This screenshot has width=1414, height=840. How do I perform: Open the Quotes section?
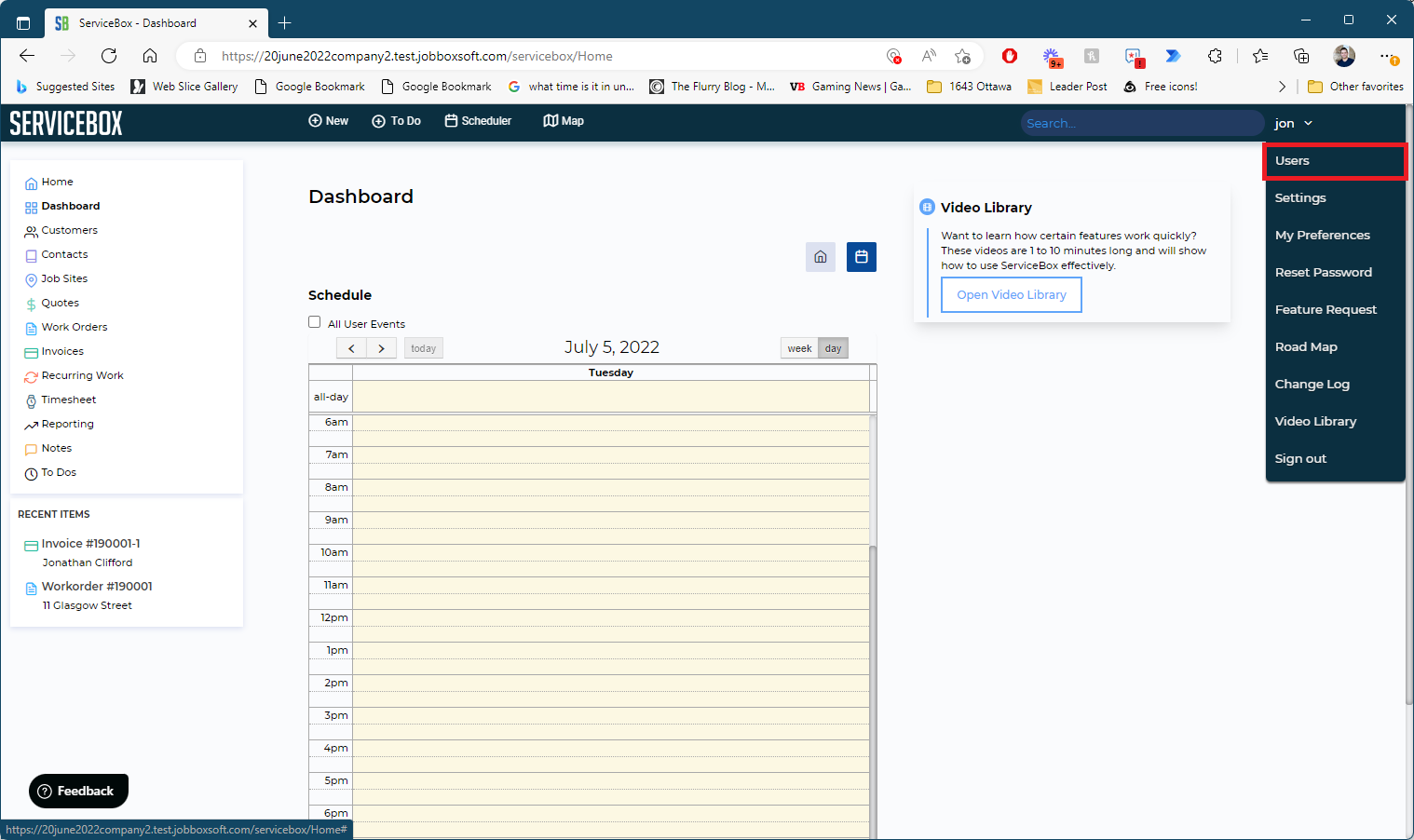[60, 303]
